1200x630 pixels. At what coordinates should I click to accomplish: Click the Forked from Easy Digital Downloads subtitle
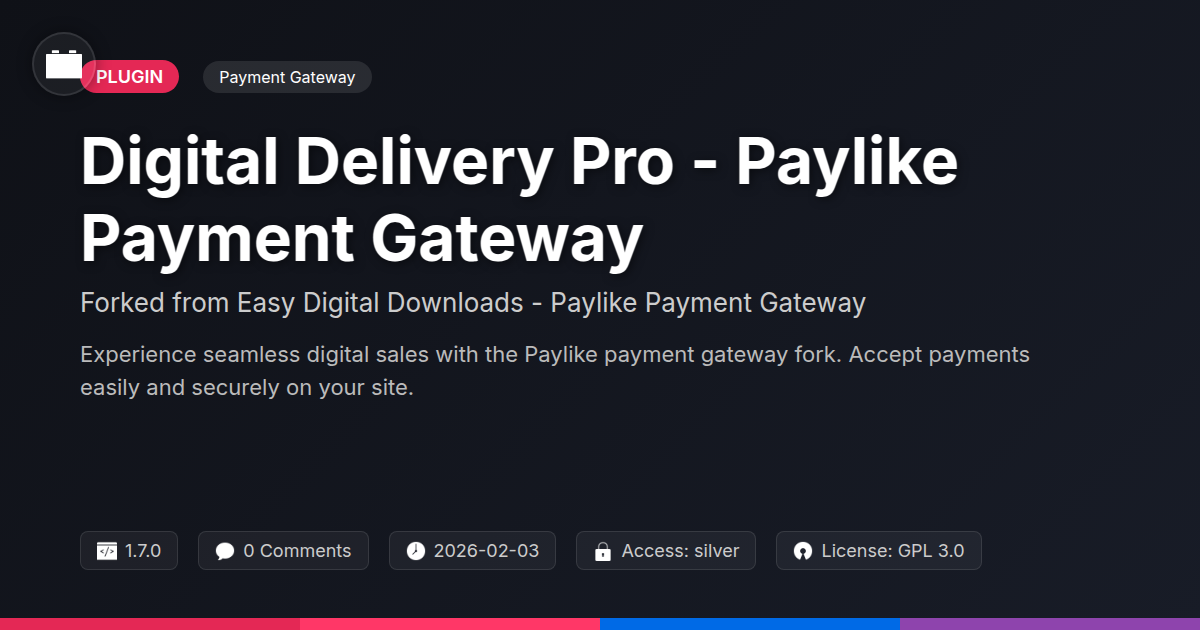(x=473, y=303)
